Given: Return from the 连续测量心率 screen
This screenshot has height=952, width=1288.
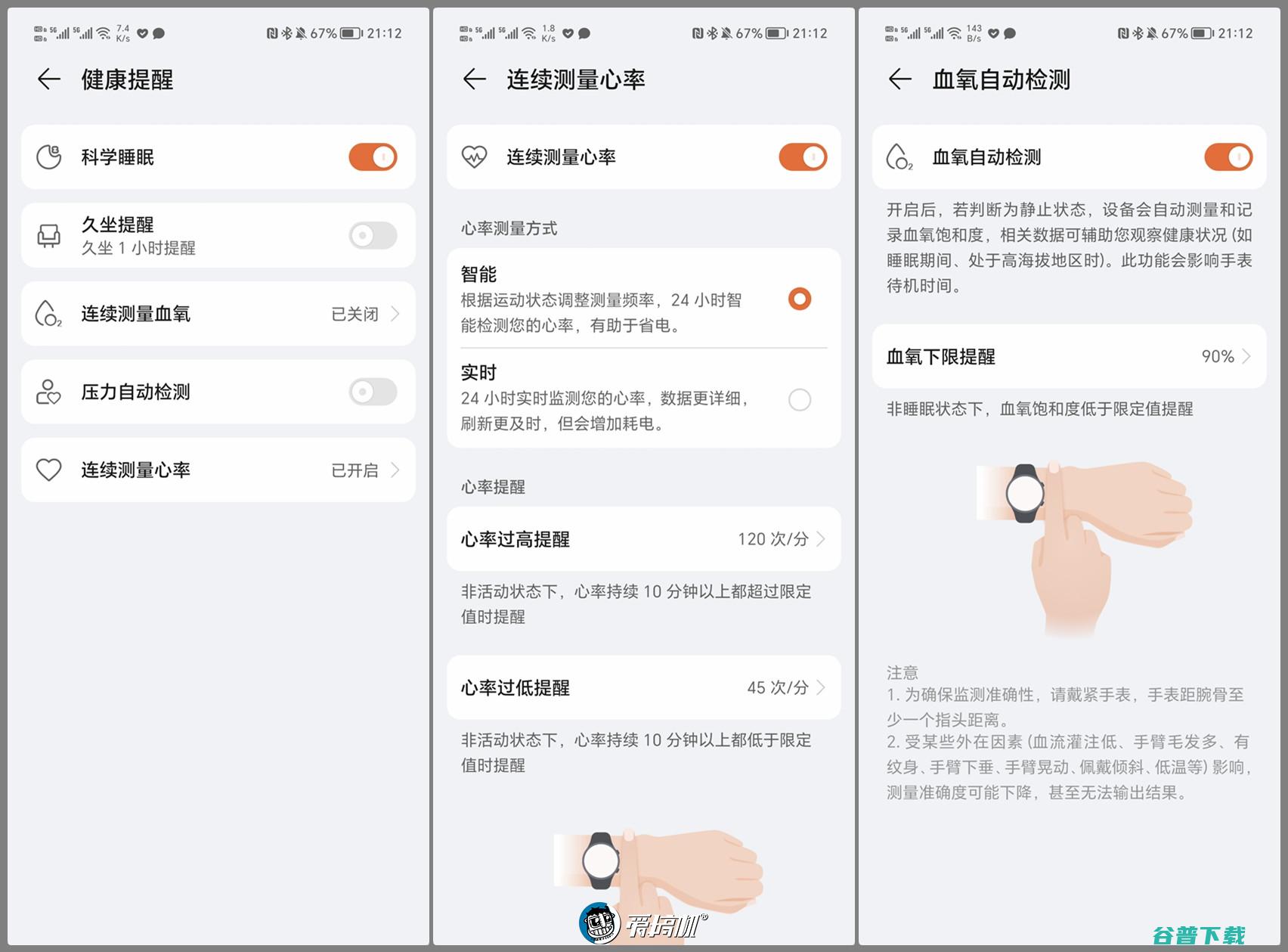Looking at the screenshot, I should (473, 79).
